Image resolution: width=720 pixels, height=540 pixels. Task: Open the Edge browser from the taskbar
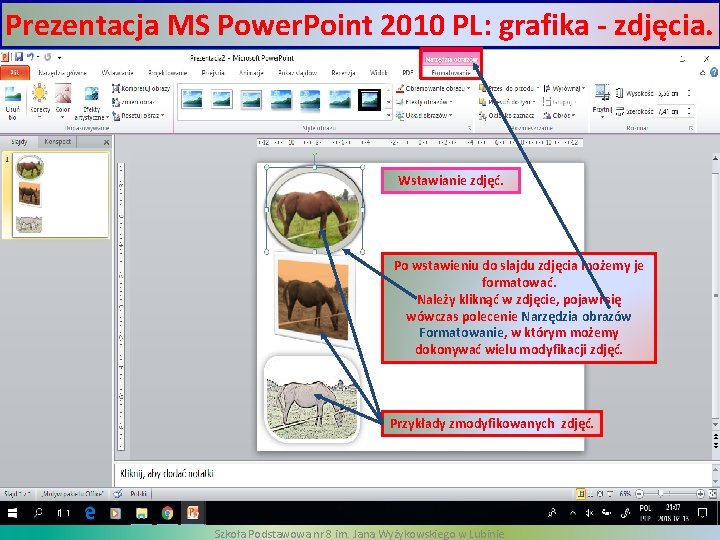(x=90, y=513)
